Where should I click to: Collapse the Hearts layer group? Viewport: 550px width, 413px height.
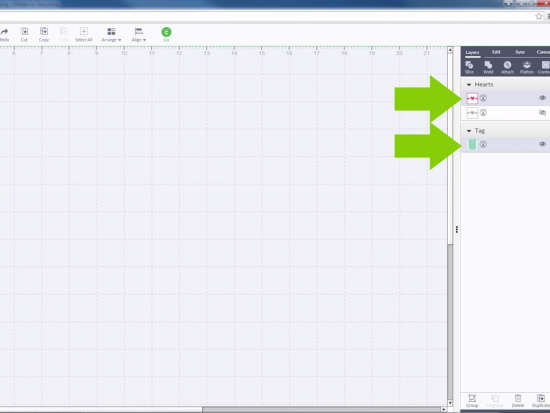(x=469, y=85)
